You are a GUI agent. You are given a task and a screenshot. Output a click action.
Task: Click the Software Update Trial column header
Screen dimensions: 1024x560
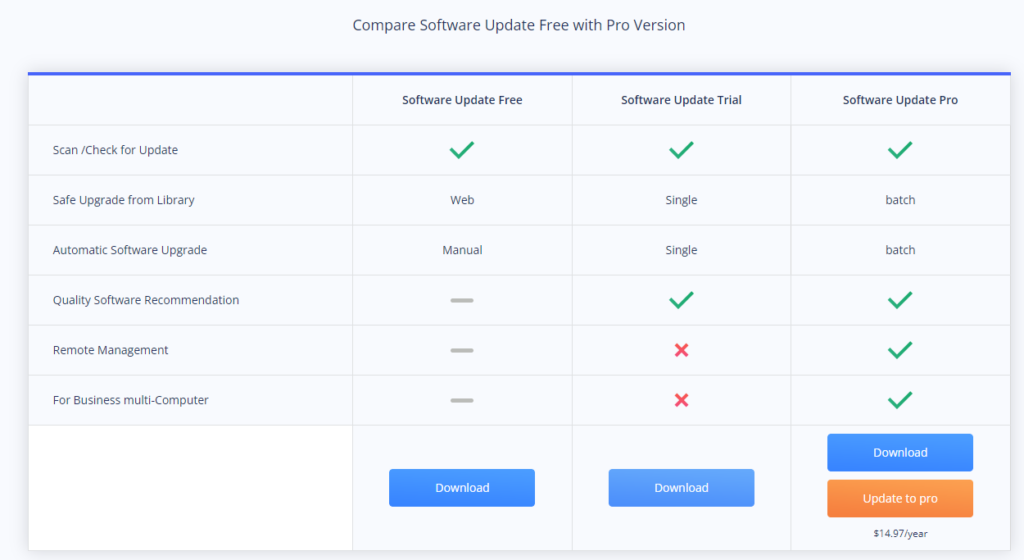[681, 100]
